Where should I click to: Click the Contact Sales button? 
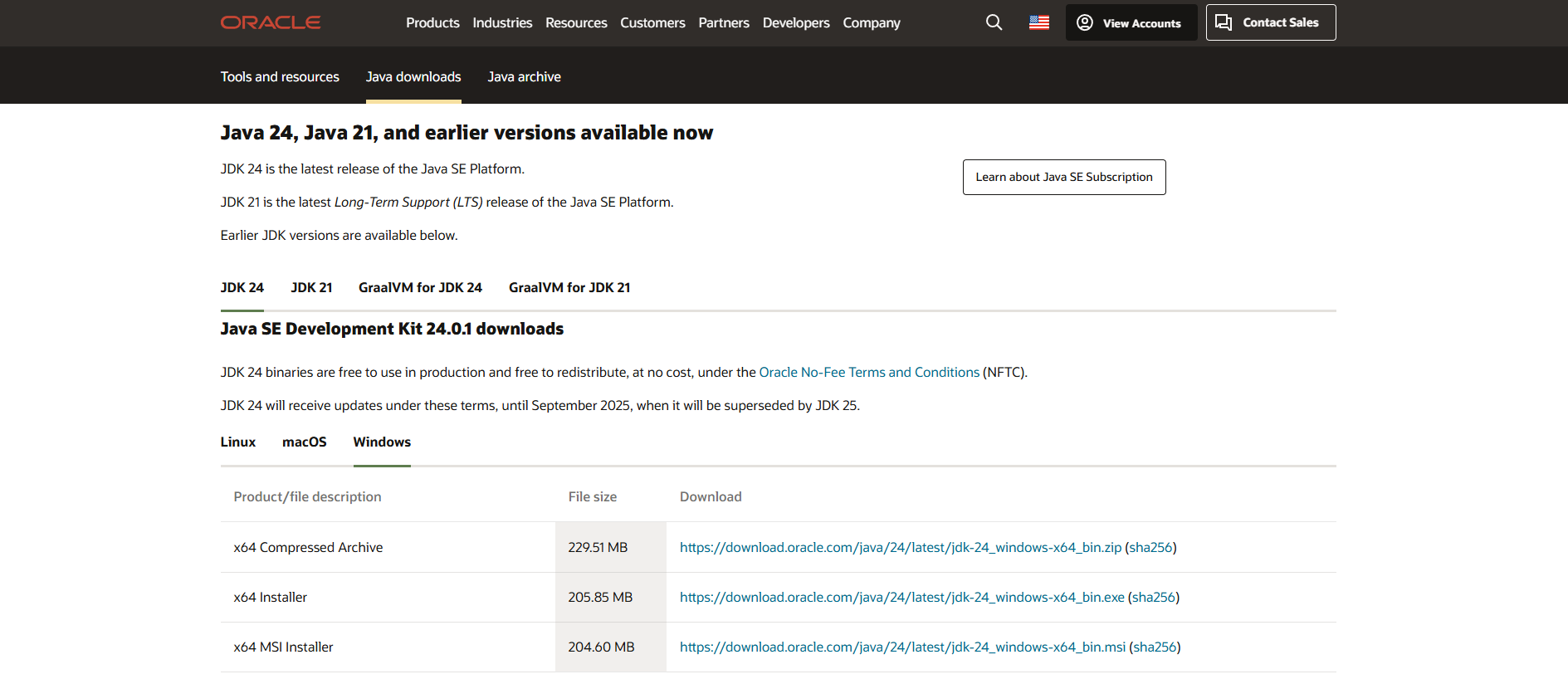pyautogui.click(x=1271, y=22)
